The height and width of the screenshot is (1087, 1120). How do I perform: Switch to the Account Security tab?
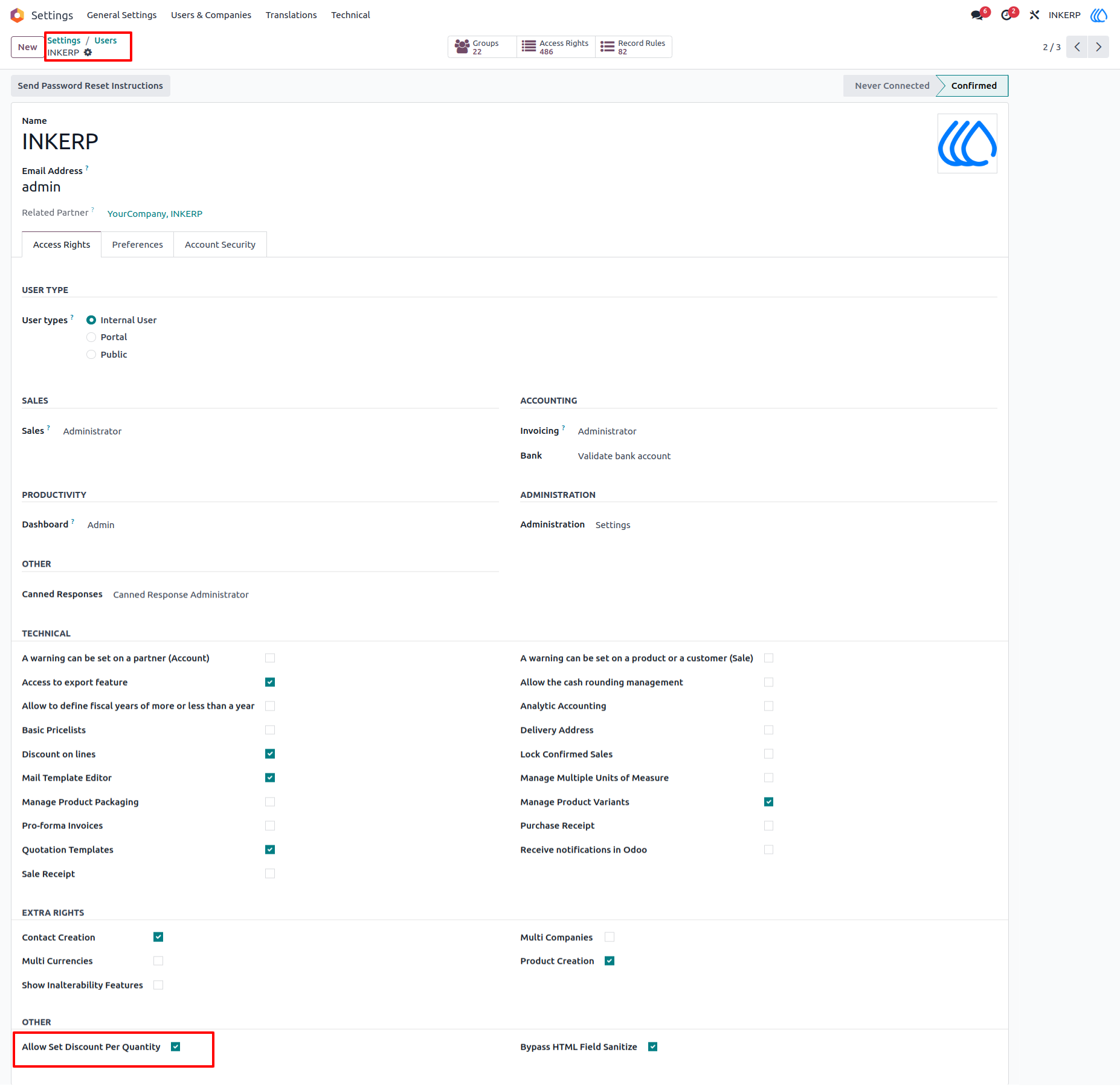[220, 245]
